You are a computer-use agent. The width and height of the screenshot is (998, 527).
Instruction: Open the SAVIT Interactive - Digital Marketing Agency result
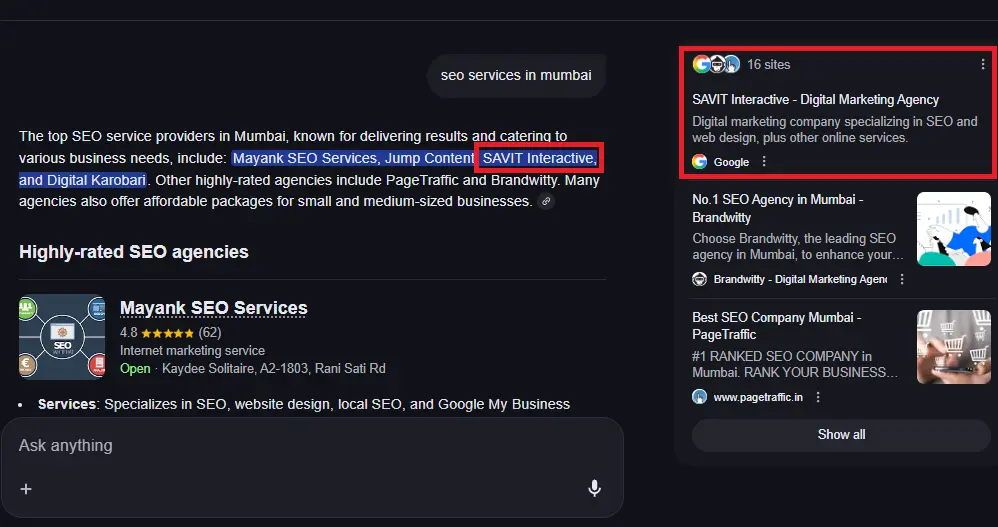815,100
